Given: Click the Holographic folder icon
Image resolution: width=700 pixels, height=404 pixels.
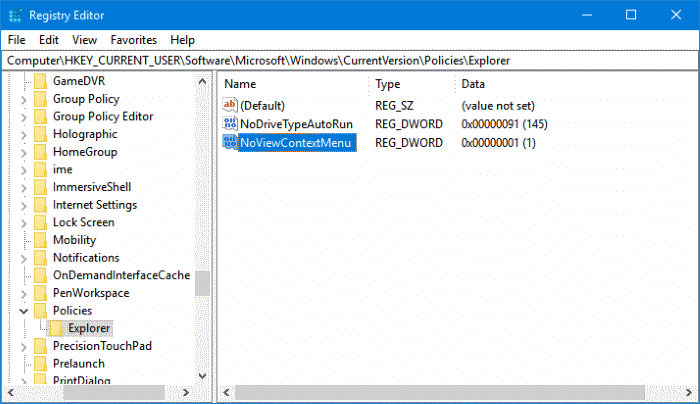Looking at the screenshot, I should pyautogui.click(x=40, y=134).
